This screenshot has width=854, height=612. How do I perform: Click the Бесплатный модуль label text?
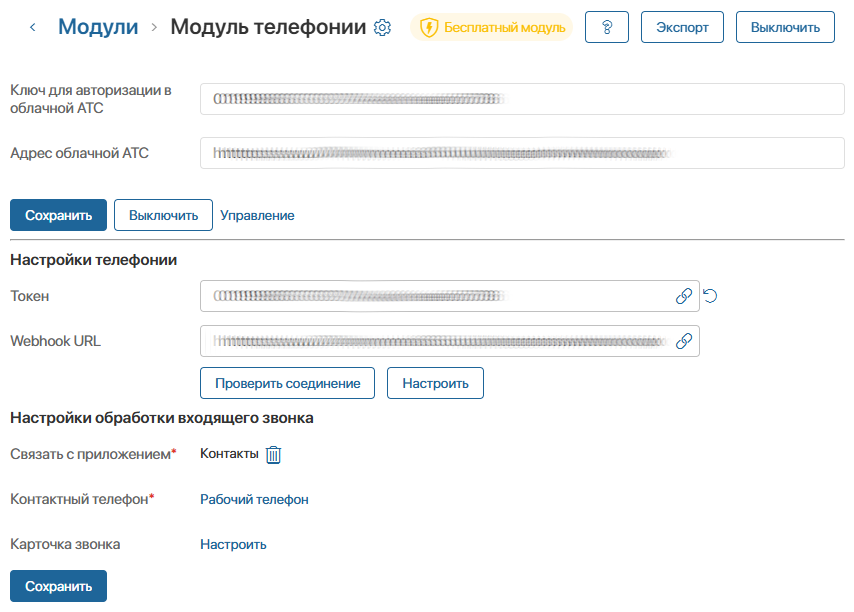point(505,27)
